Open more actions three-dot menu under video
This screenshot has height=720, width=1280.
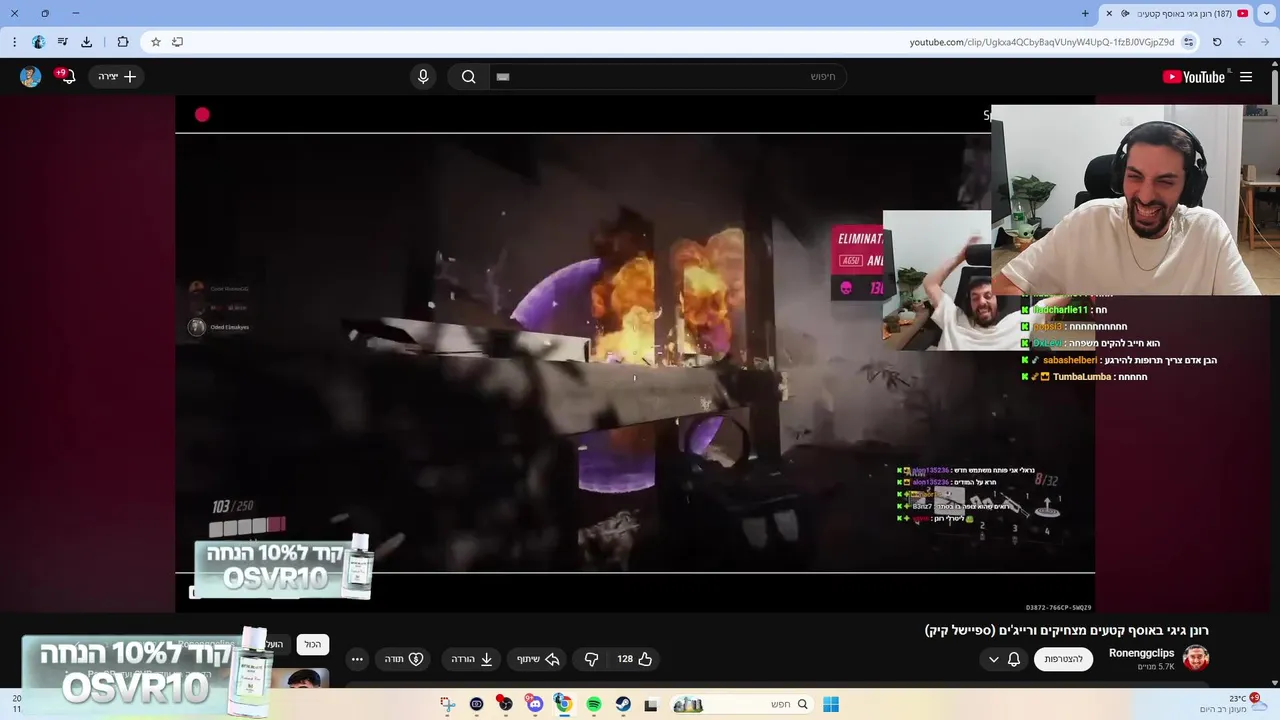click(x=357, y=659)
